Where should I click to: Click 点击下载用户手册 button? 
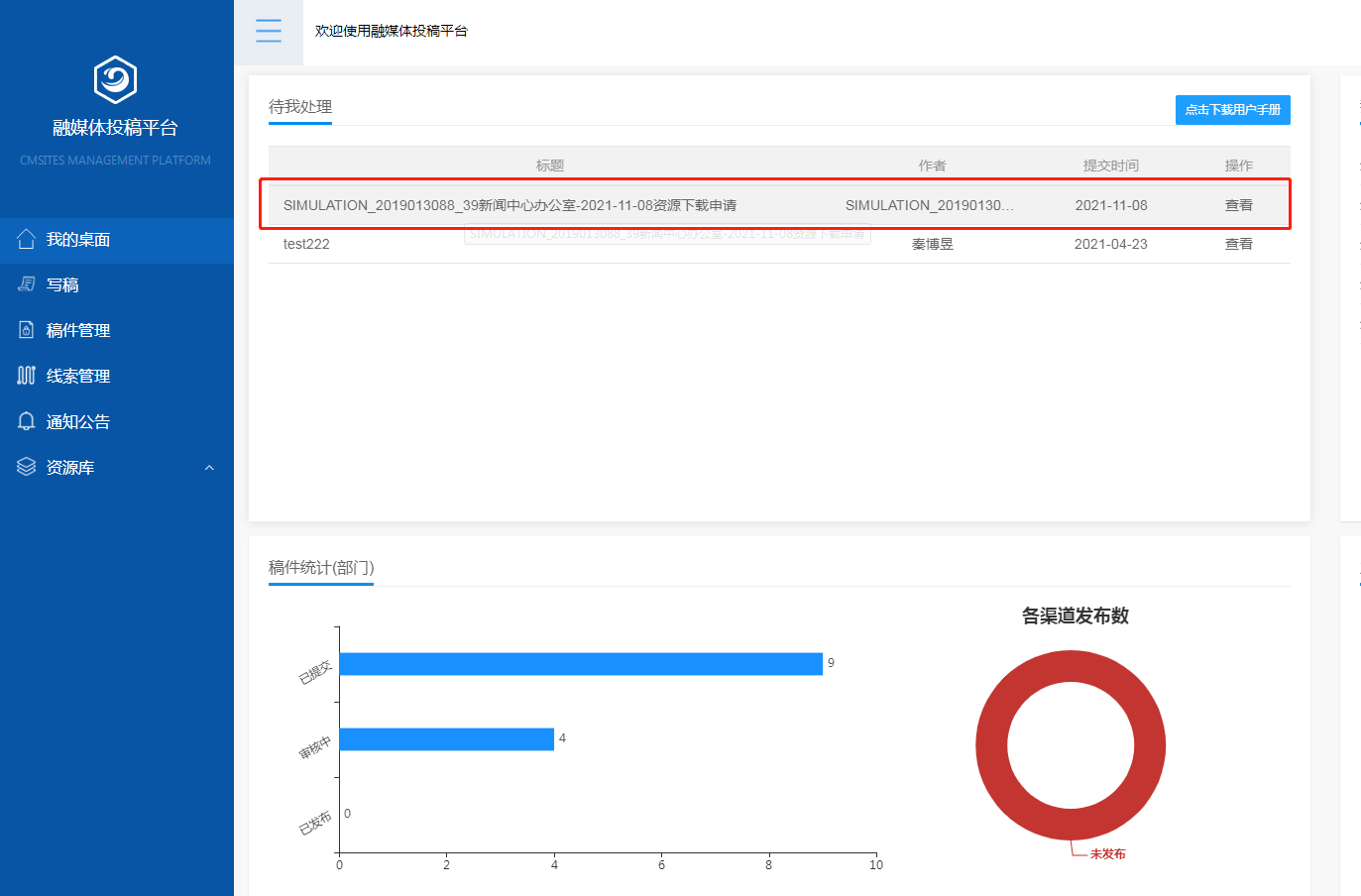click(x=1232, y=110)
